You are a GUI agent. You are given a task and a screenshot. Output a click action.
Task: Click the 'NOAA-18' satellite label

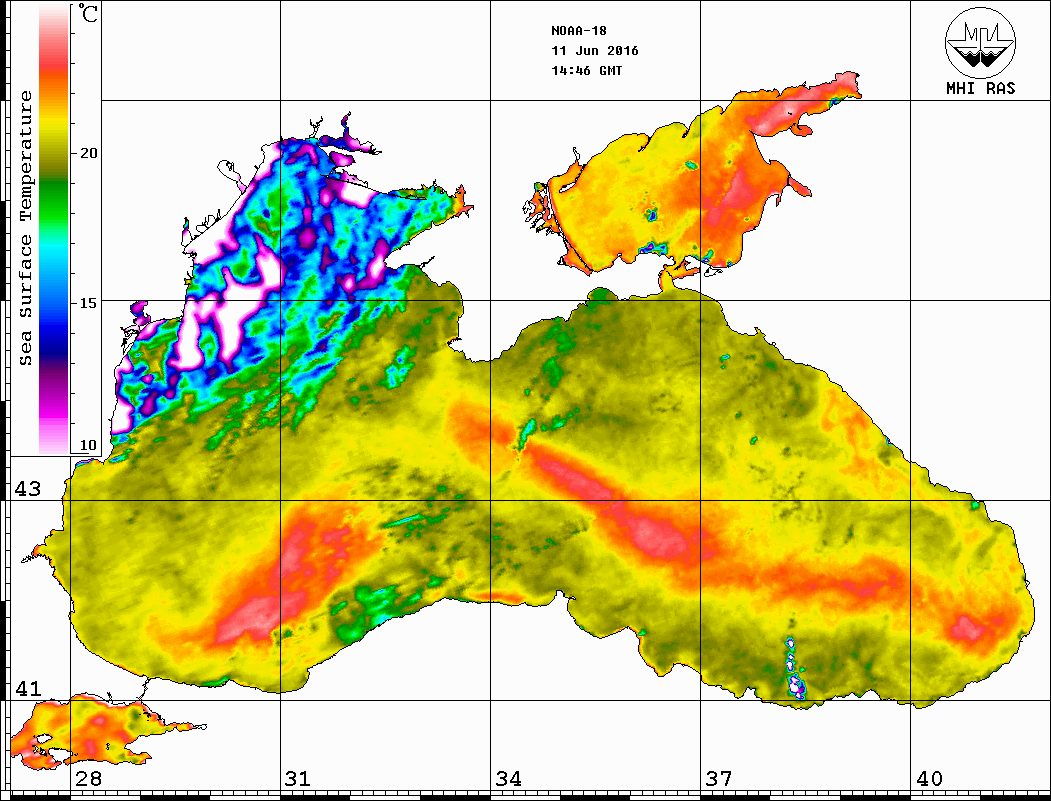579,31
